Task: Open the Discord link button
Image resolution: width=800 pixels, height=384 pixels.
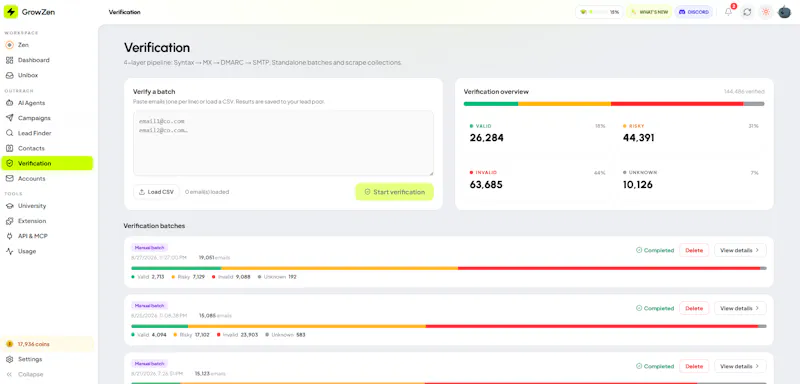Action: click(694, 12)
